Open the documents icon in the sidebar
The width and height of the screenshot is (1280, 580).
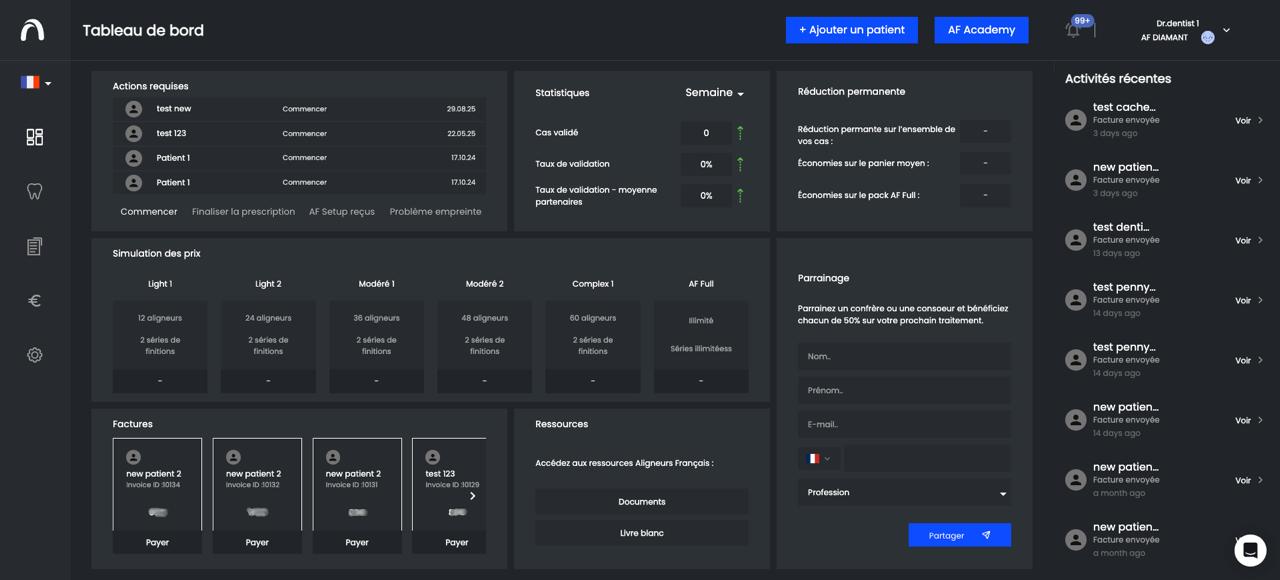click(x=34, y=245)
